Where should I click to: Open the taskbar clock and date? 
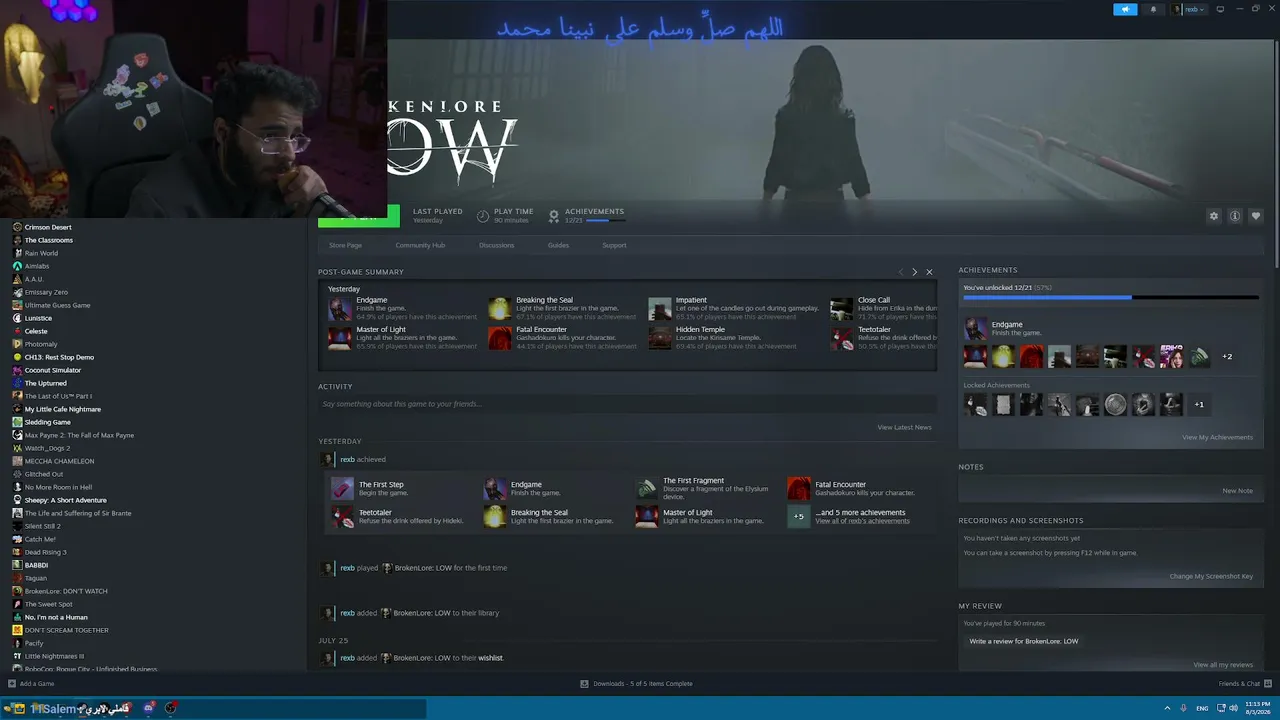click(1258, 708)
